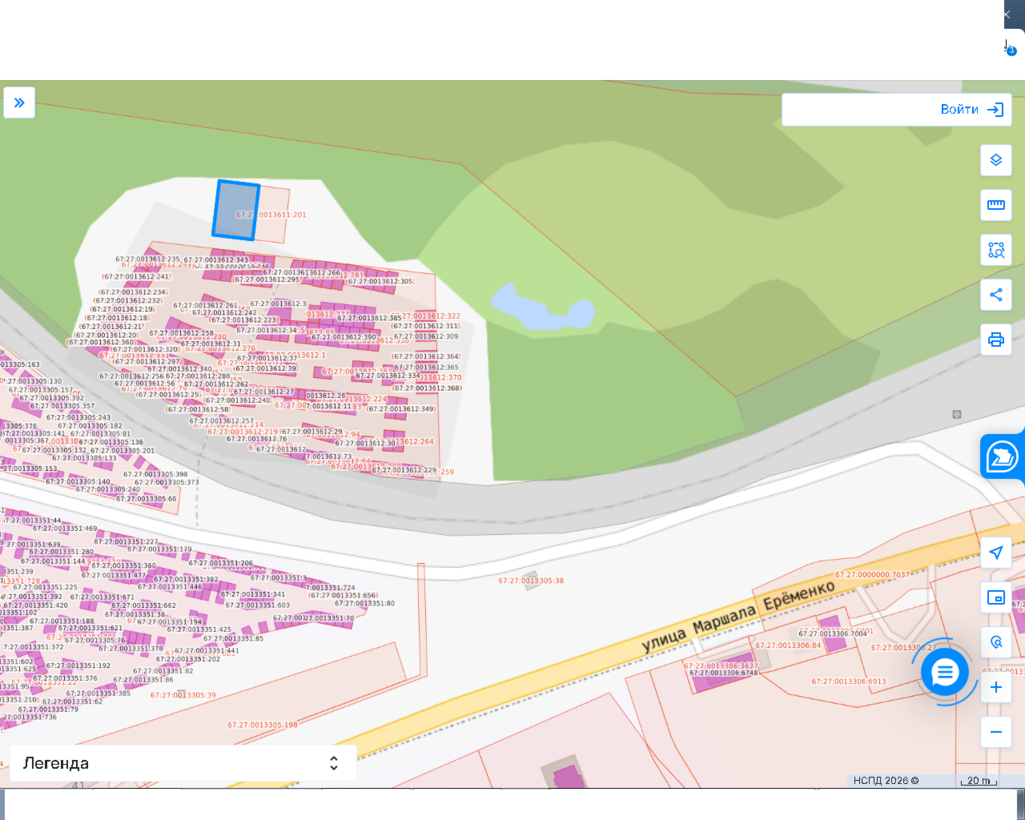Zoom in with the plus button
1025x820 pixels.
(x=996, y=687)
